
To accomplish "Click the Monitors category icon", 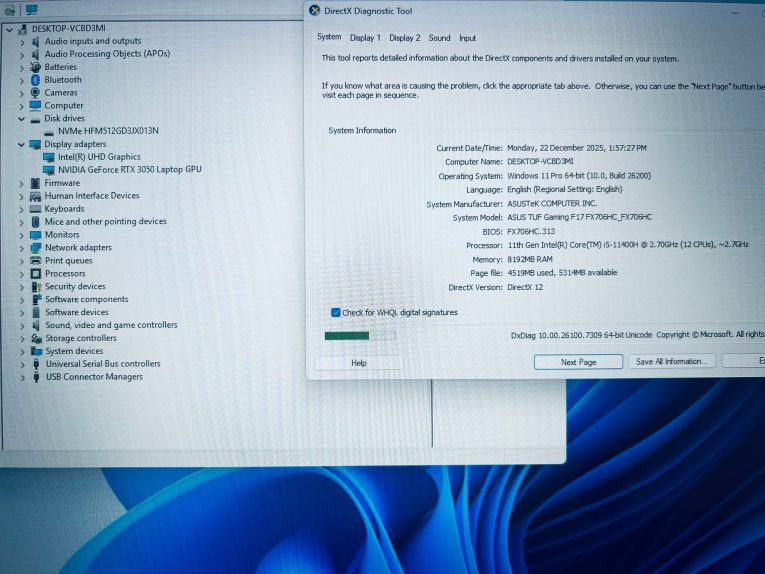I will pyautogui.click(x=35, y=235).
